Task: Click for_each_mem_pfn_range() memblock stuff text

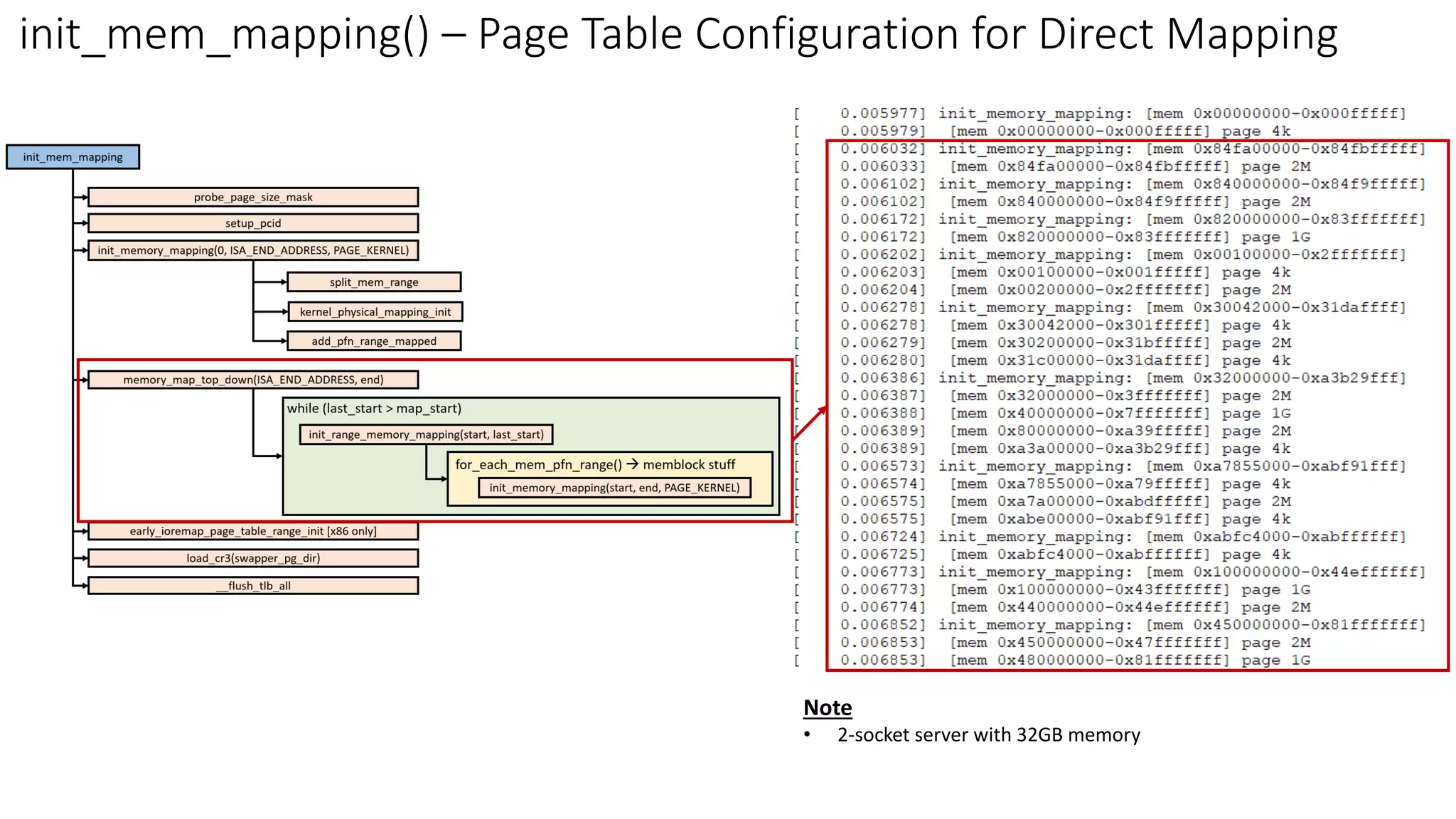Action: coord(595,465)
